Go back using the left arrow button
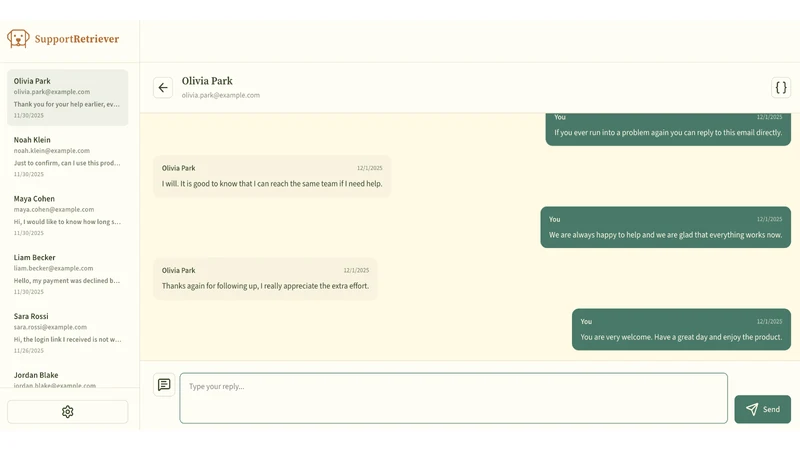Viewport: 800px width, 450px height. click(x=163, y=88)
